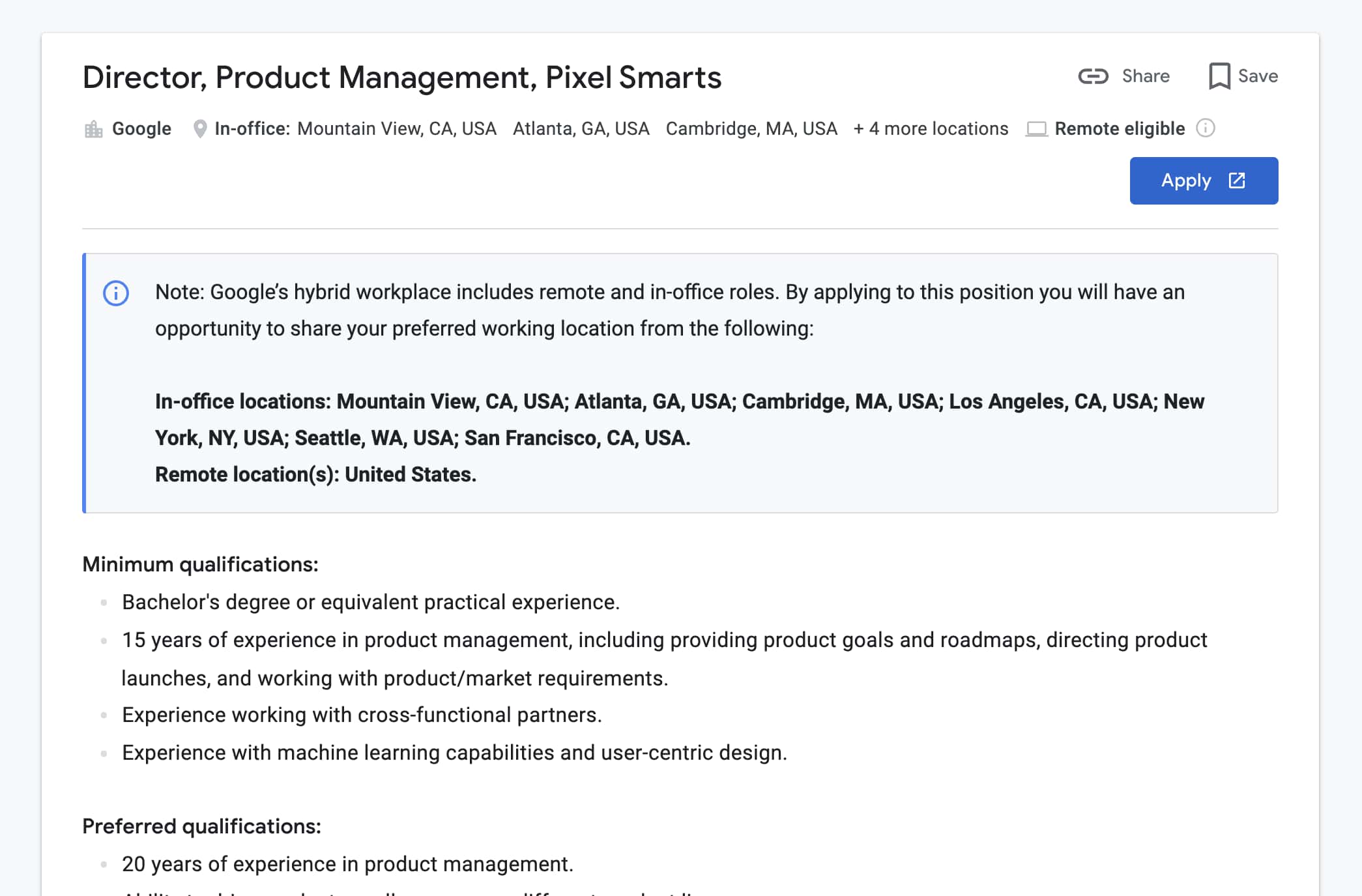This screenshot has height=896, width=1362.
Task: Click the location pin icon
Action: (x=200, y=129)
